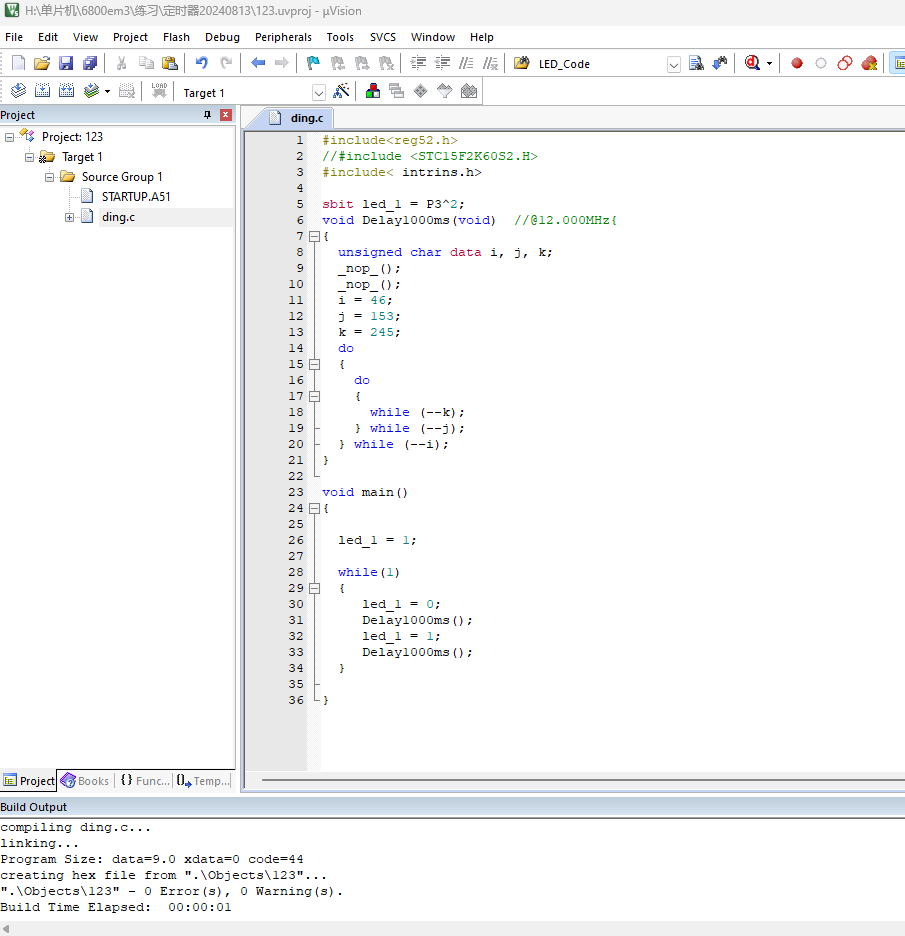Image resolution: width=905 pixels, height=936 pixels.
Task: Switch to the Func... tab in the project pane
Action: pos(145,781)
